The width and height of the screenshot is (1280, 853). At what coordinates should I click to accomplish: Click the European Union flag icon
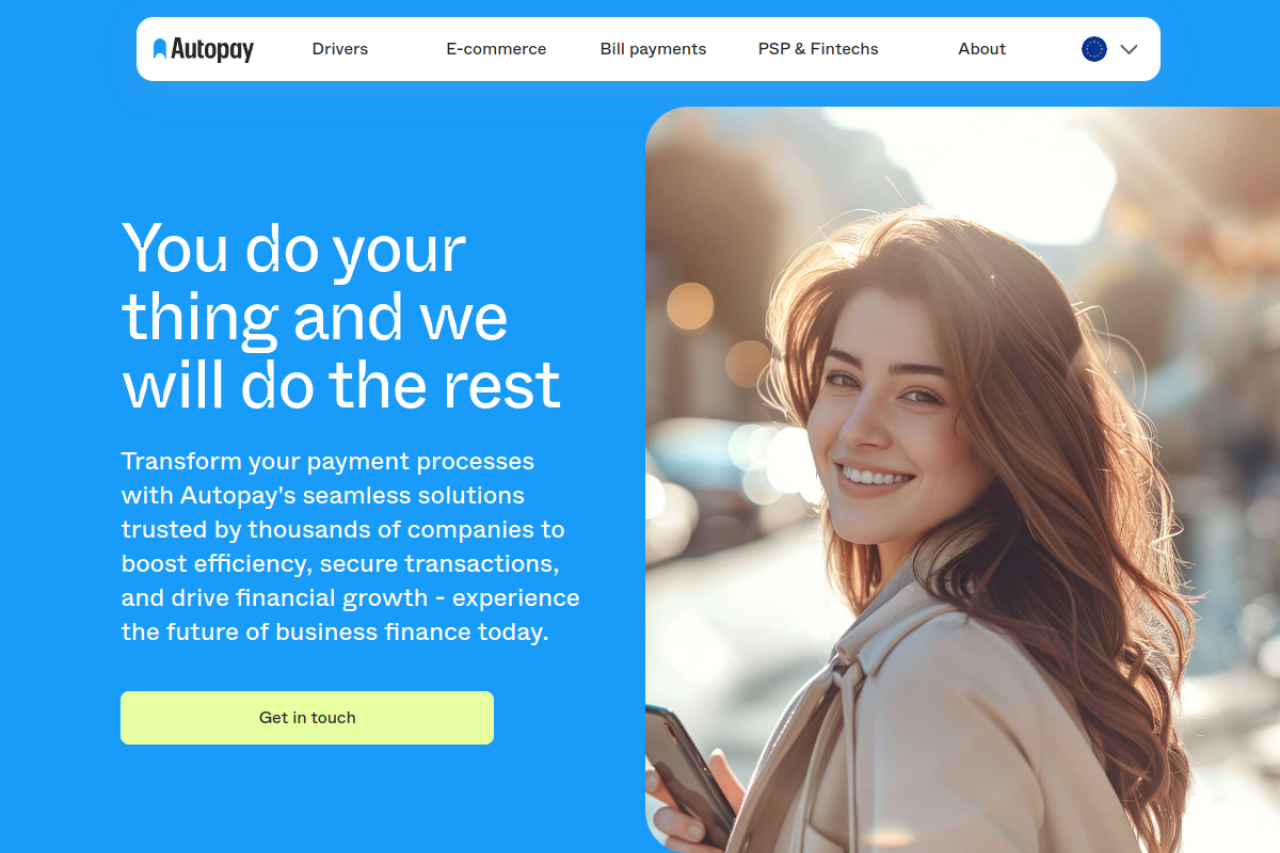[1094, 49]
